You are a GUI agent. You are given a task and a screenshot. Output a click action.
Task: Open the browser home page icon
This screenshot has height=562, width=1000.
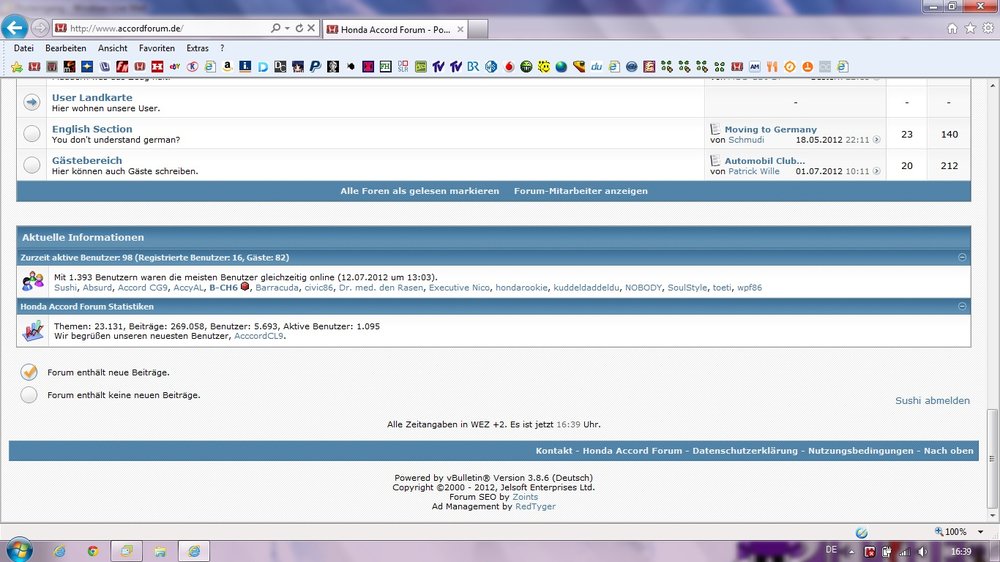coord(952,28)
